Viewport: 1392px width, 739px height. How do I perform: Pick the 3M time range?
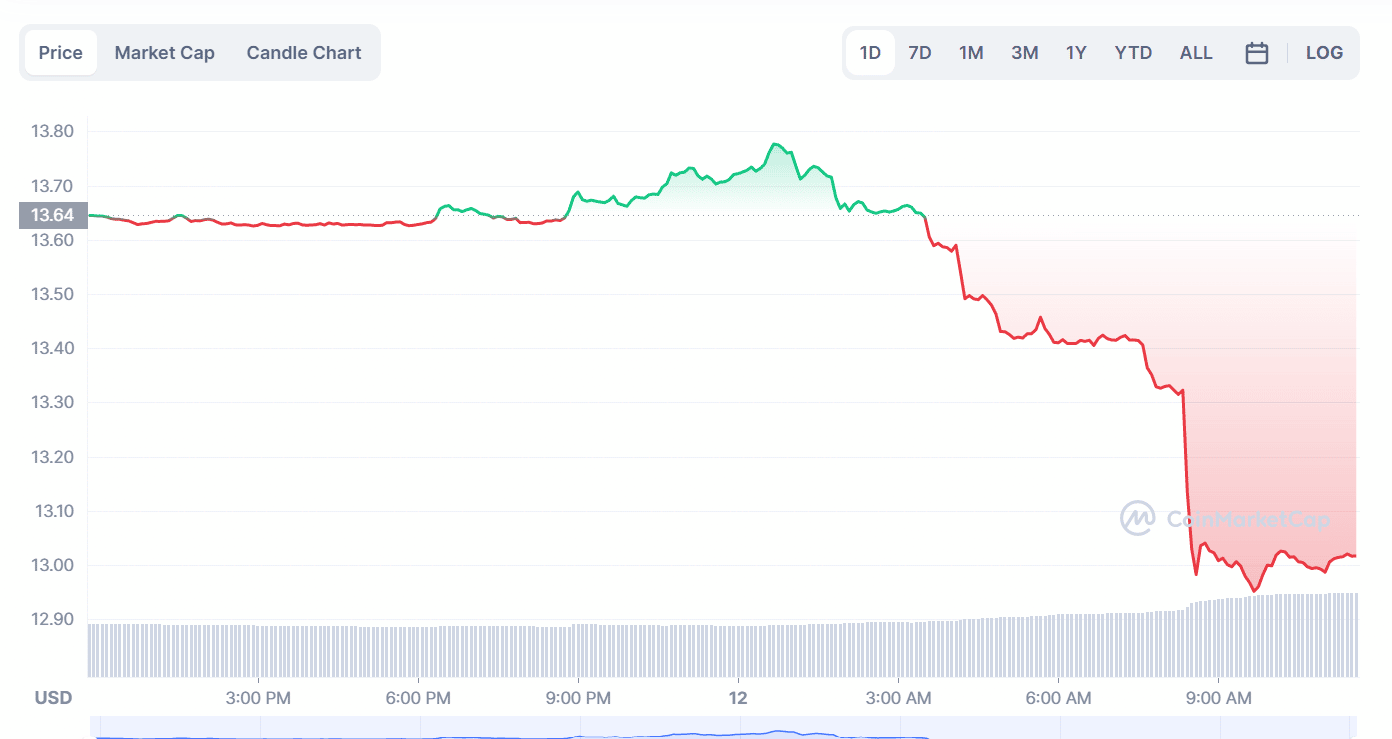point(1024,53)
